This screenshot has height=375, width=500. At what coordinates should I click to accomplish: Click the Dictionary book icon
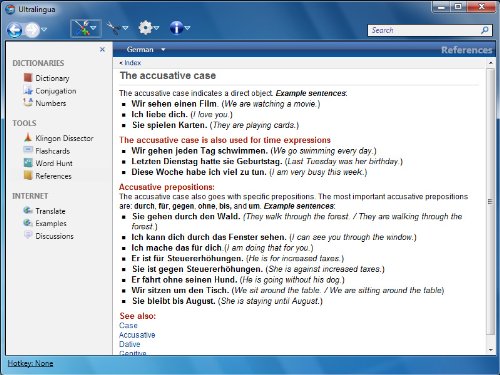[x=28, y=78]
